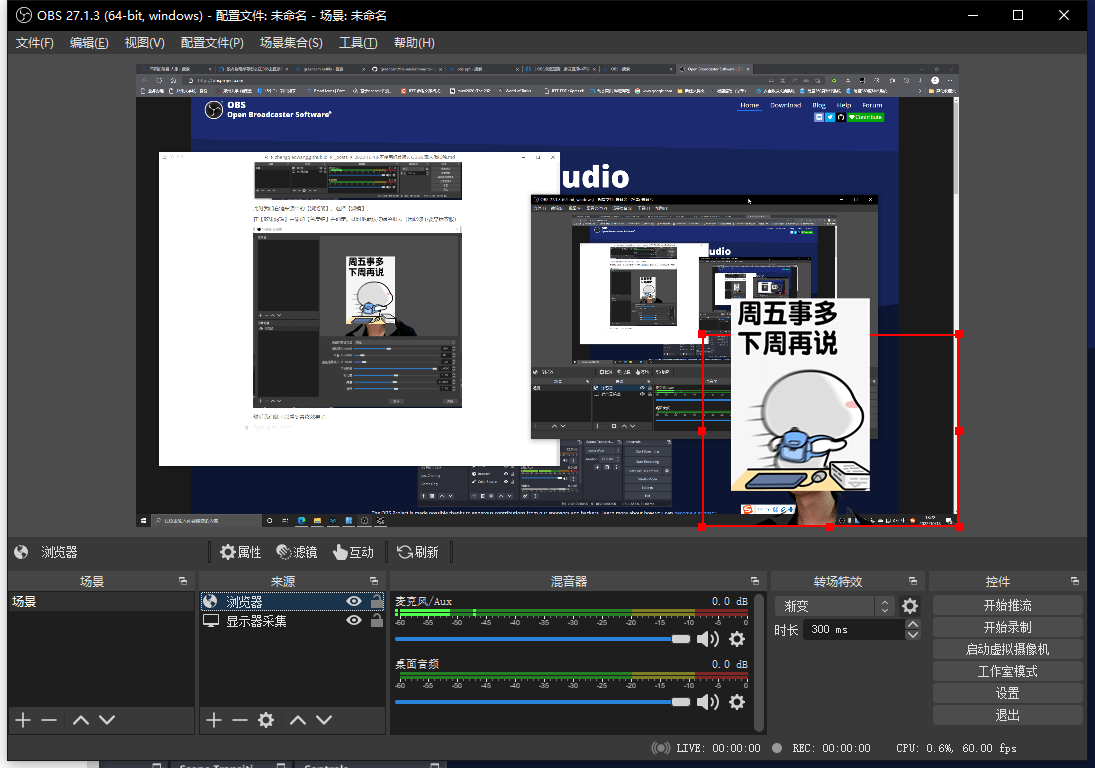
Task: Adjust the 桌面音频 volume slider
Action: pyautogui.click(x=543, y=702)
